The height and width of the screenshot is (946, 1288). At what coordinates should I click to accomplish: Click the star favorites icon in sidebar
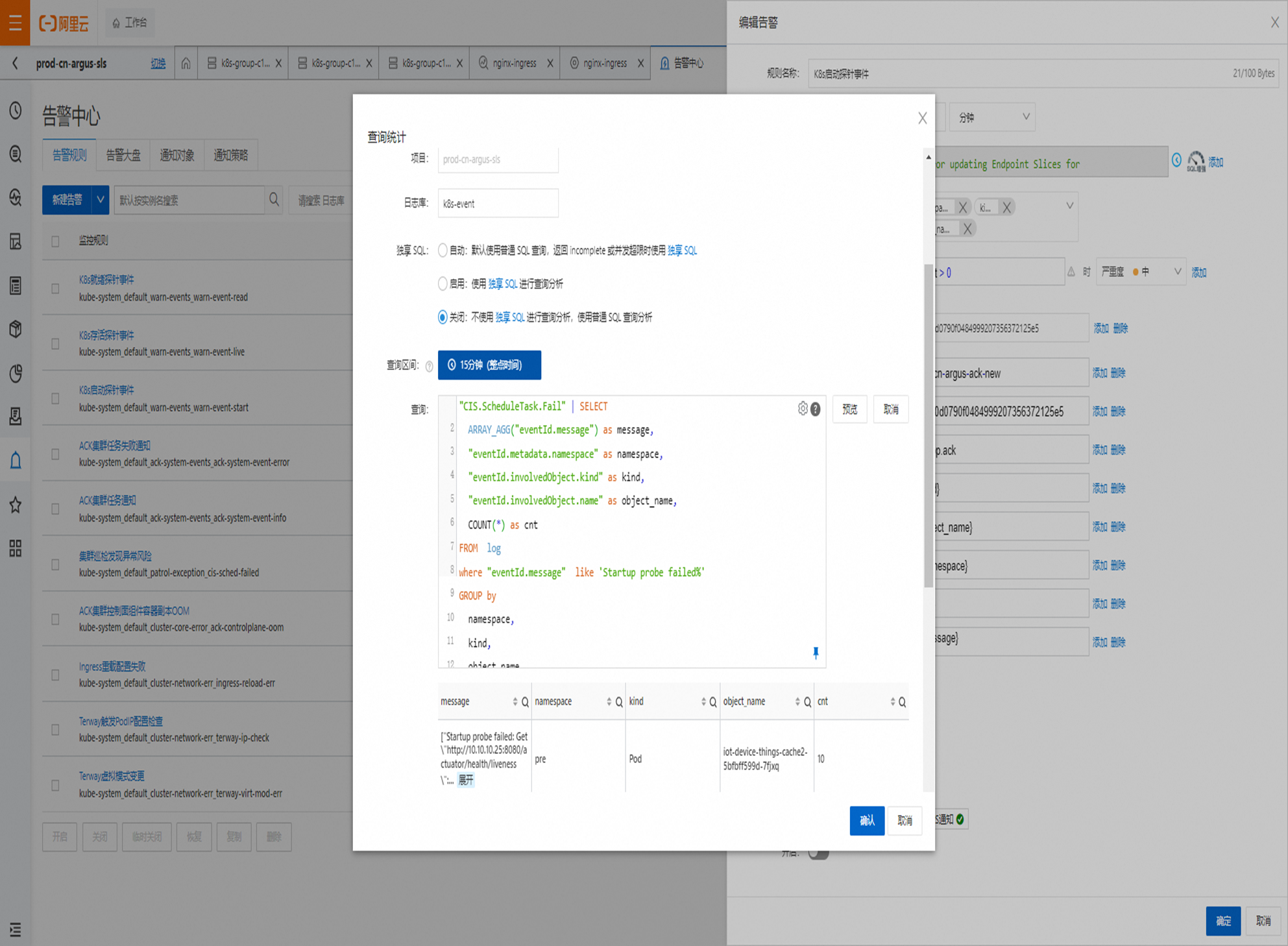point(16,505)
